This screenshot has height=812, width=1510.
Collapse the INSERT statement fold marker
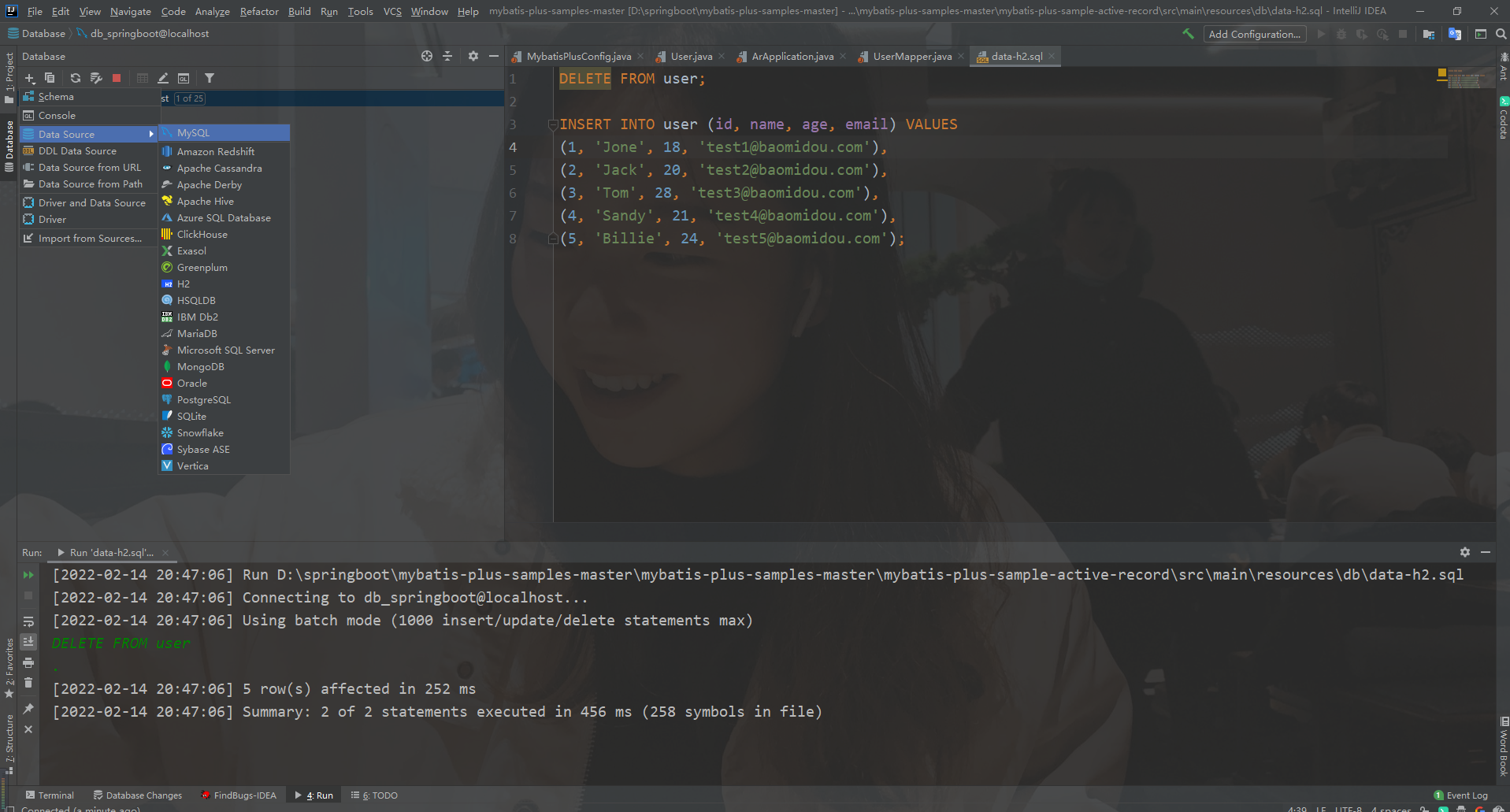(553, 124)
